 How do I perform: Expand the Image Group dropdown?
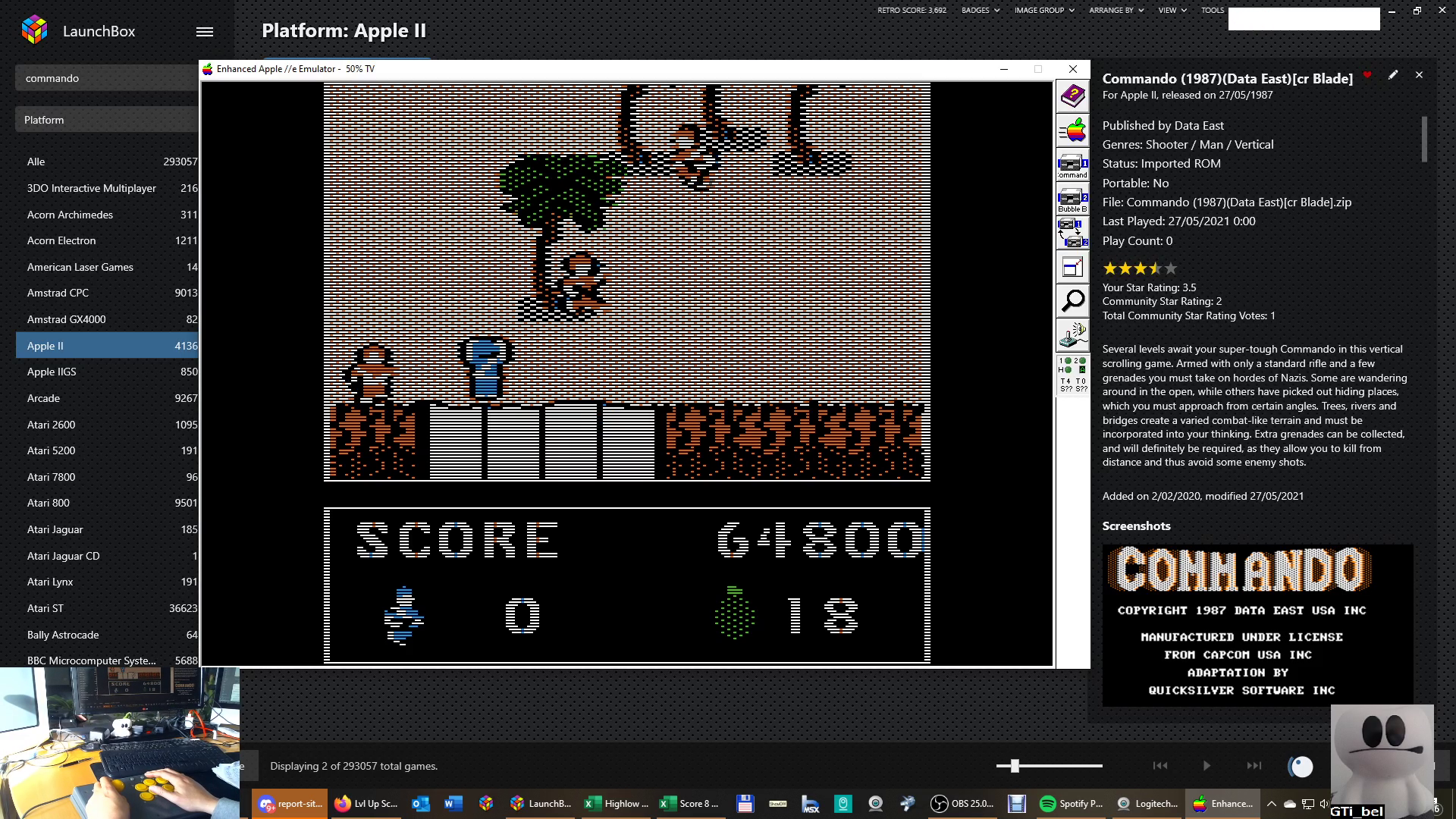tap(1043, 11)
